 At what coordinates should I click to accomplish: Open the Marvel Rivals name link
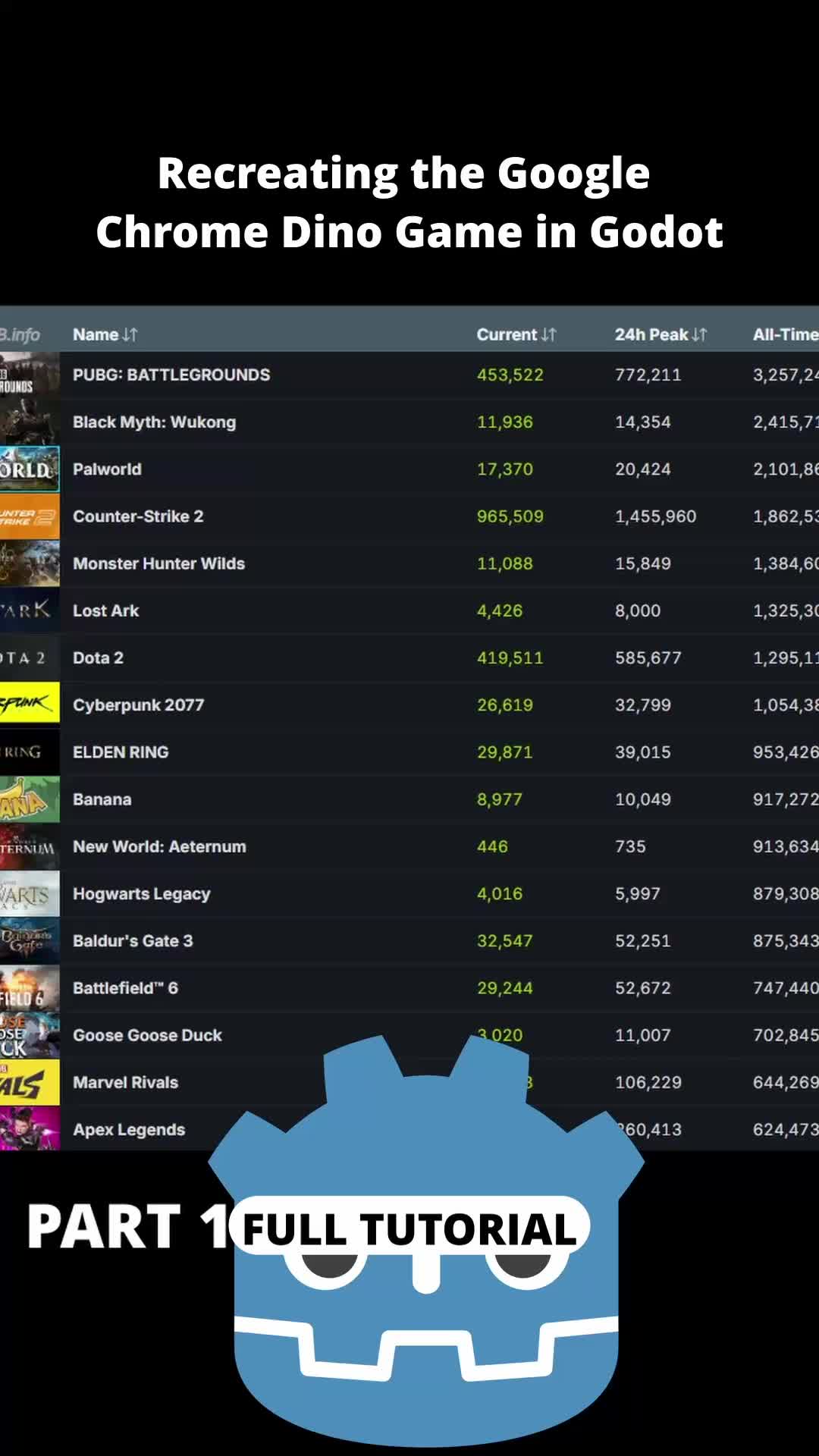[125, 1082]
